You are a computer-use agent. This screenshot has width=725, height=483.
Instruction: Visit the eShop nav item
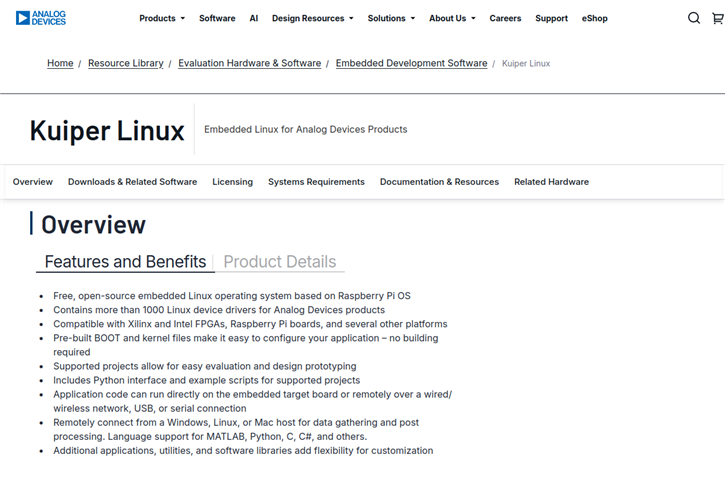594,18
